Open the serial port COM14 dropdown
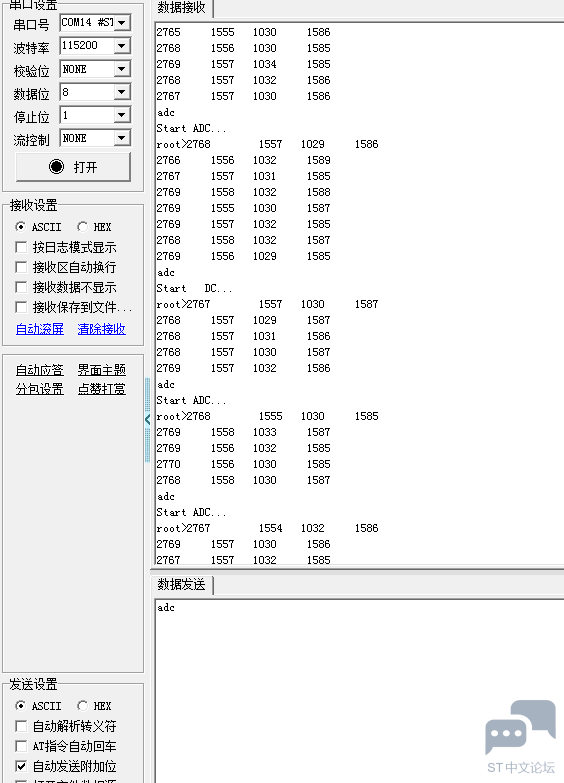The width and height of the screenshot is (564, 783). (122, 22)
